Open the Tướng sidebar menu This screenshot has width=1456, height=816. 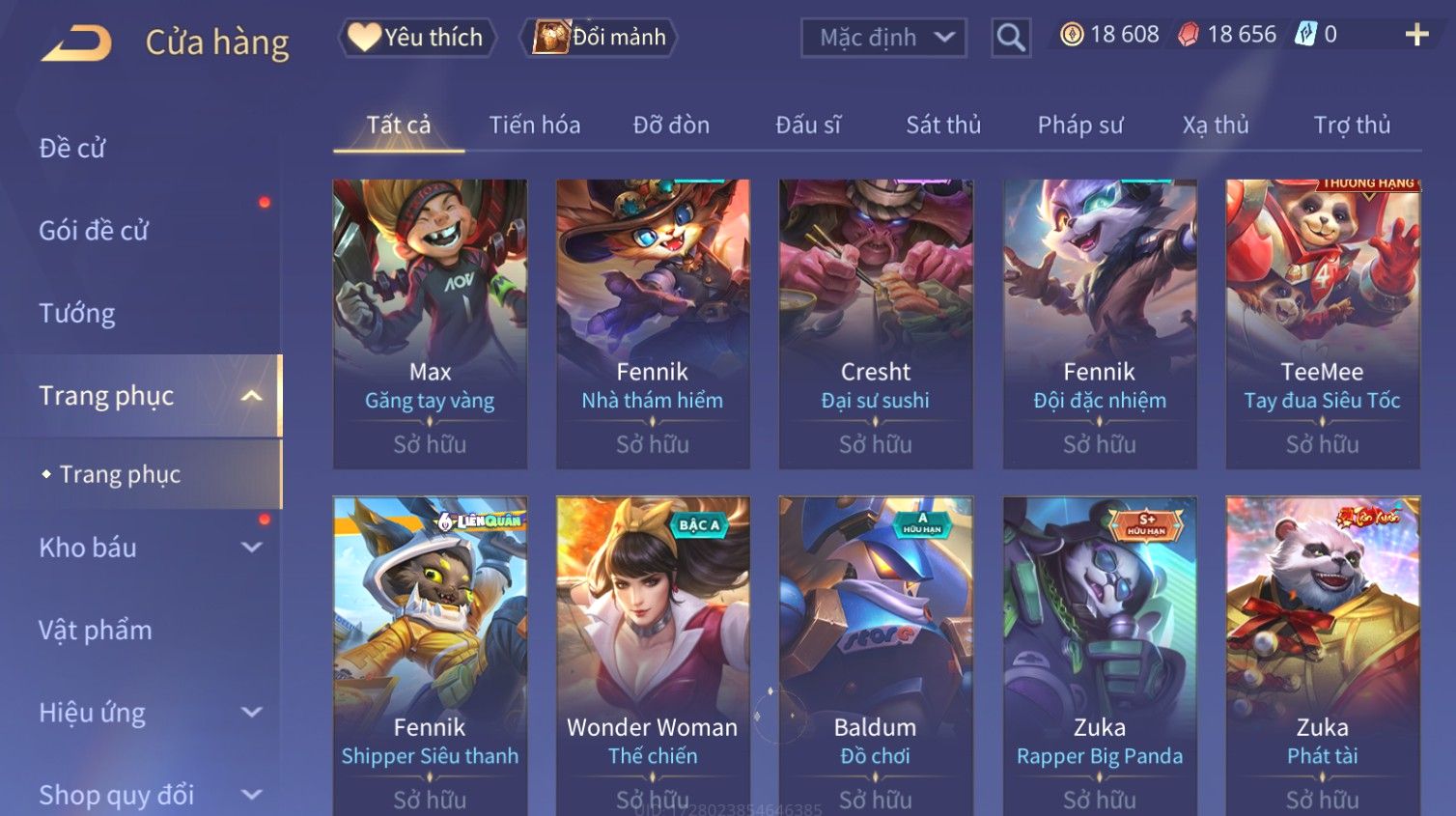click(x=77, y=313)
